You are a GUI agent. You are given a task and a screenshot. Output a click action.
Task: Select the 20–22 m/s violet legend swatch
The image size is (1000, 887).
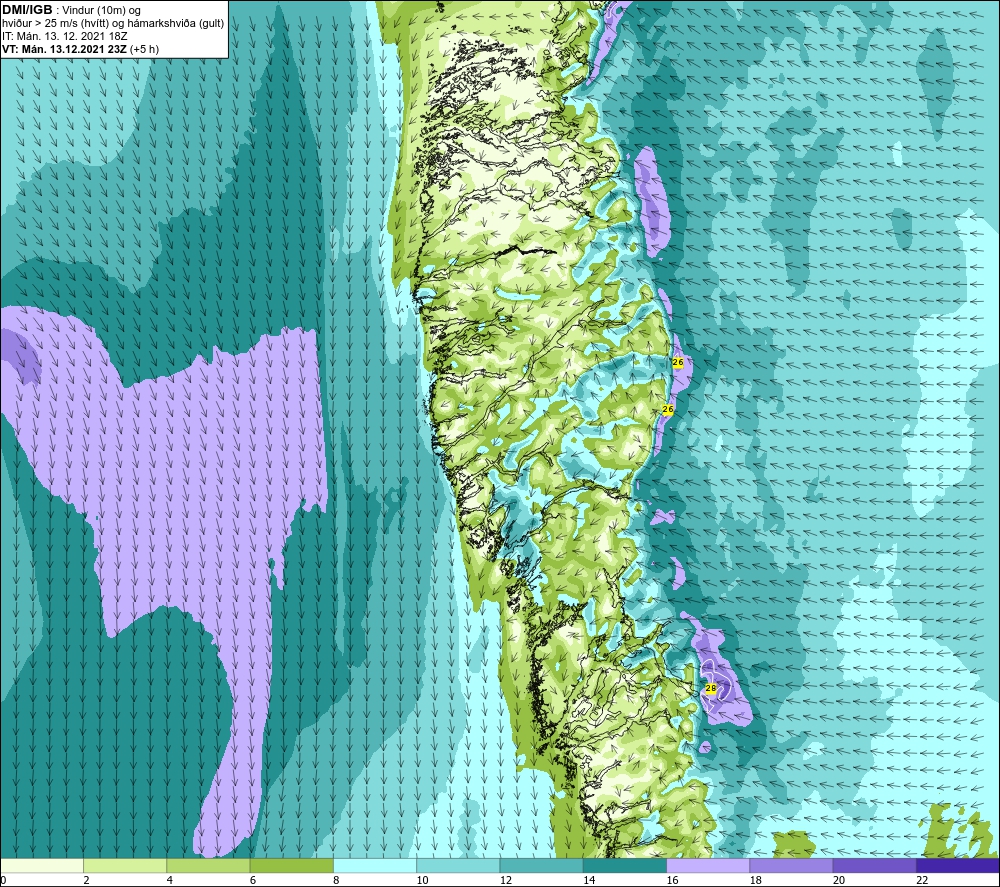coord(875,865)
